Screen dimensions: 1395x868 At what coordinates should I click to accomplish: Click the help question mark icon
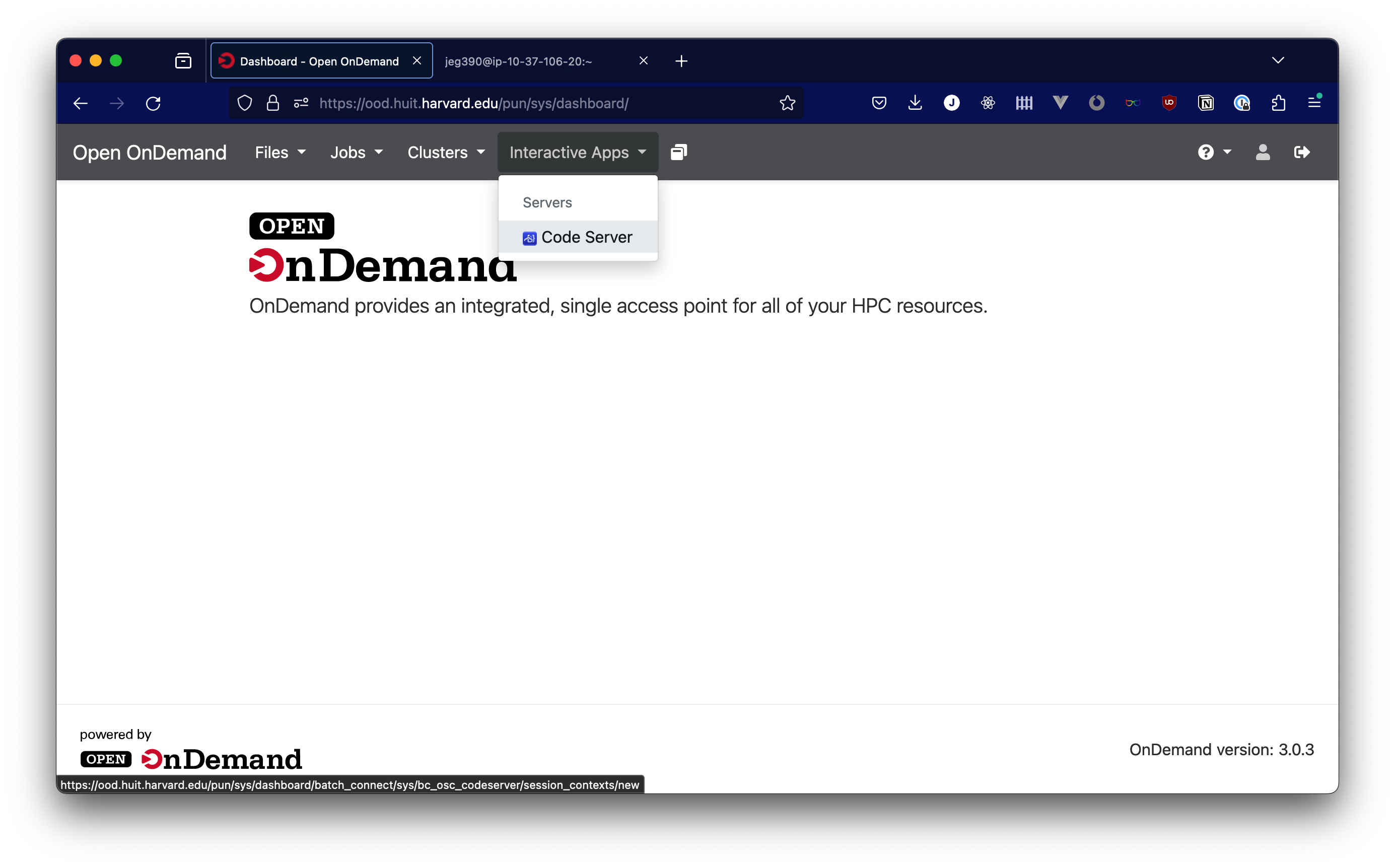point(1206,152)
